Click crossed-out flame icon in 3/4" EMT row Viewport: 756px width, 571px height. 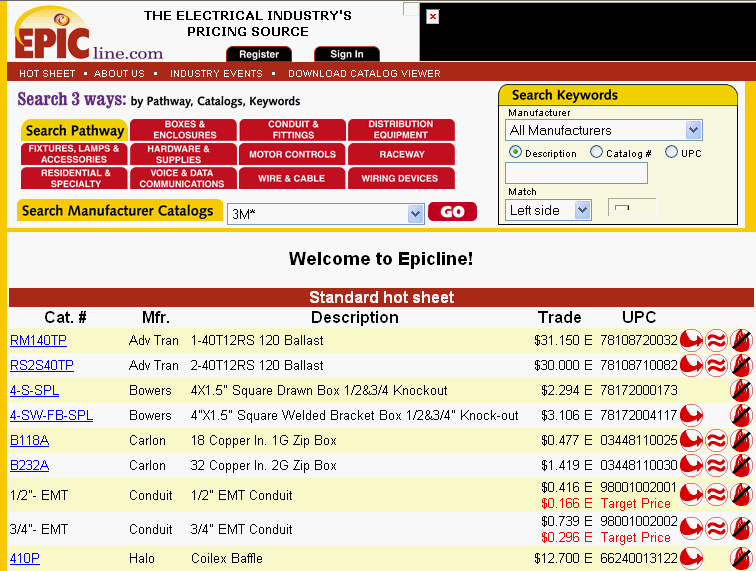pos(742,529)
